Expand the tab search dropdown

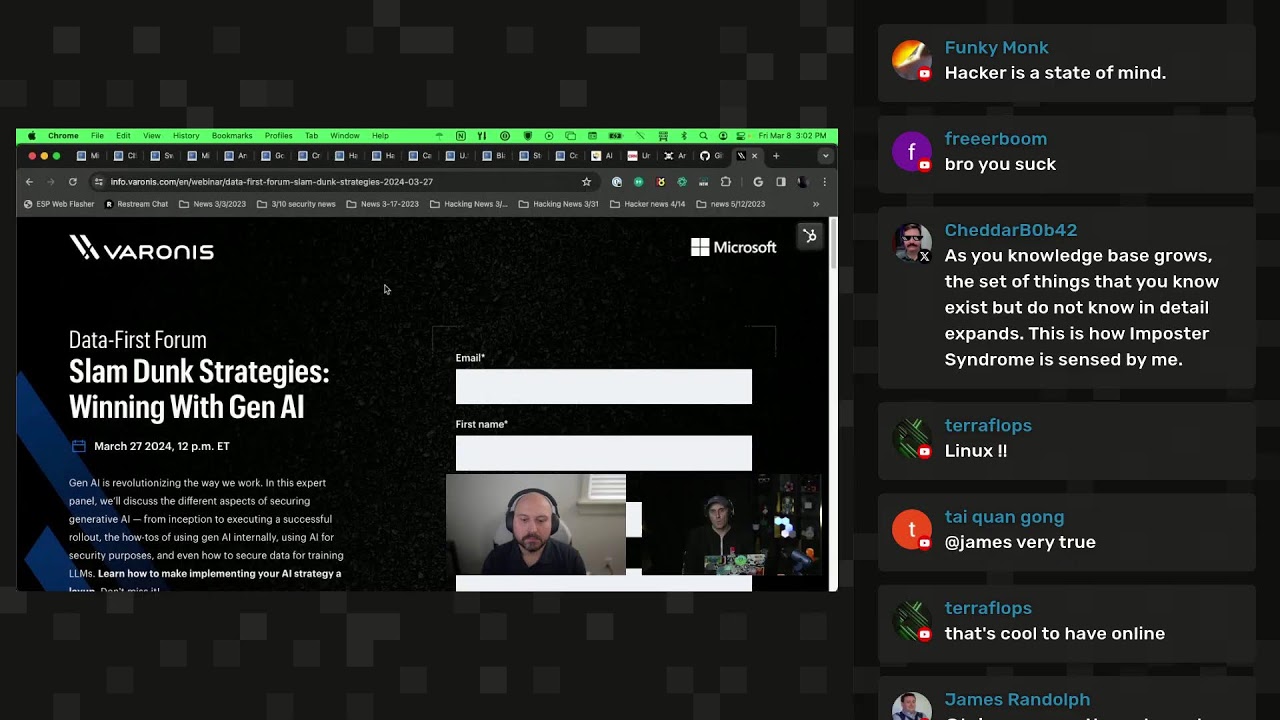(x=825, y=156)
